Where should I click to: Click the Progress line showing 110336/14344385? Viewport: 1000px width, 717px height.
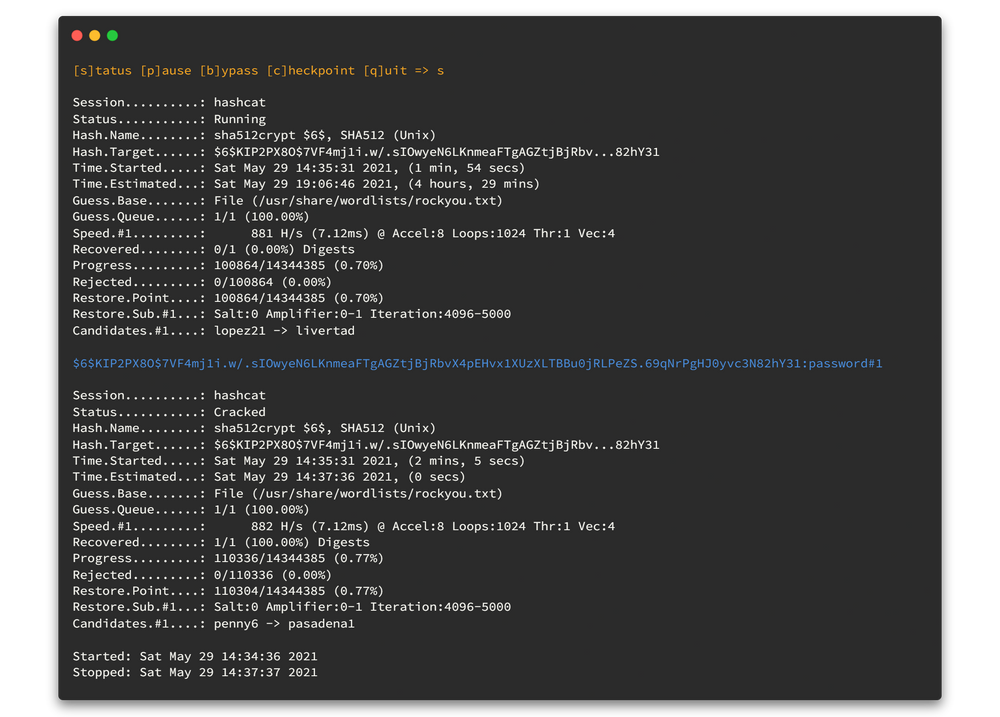click(228, 558)
